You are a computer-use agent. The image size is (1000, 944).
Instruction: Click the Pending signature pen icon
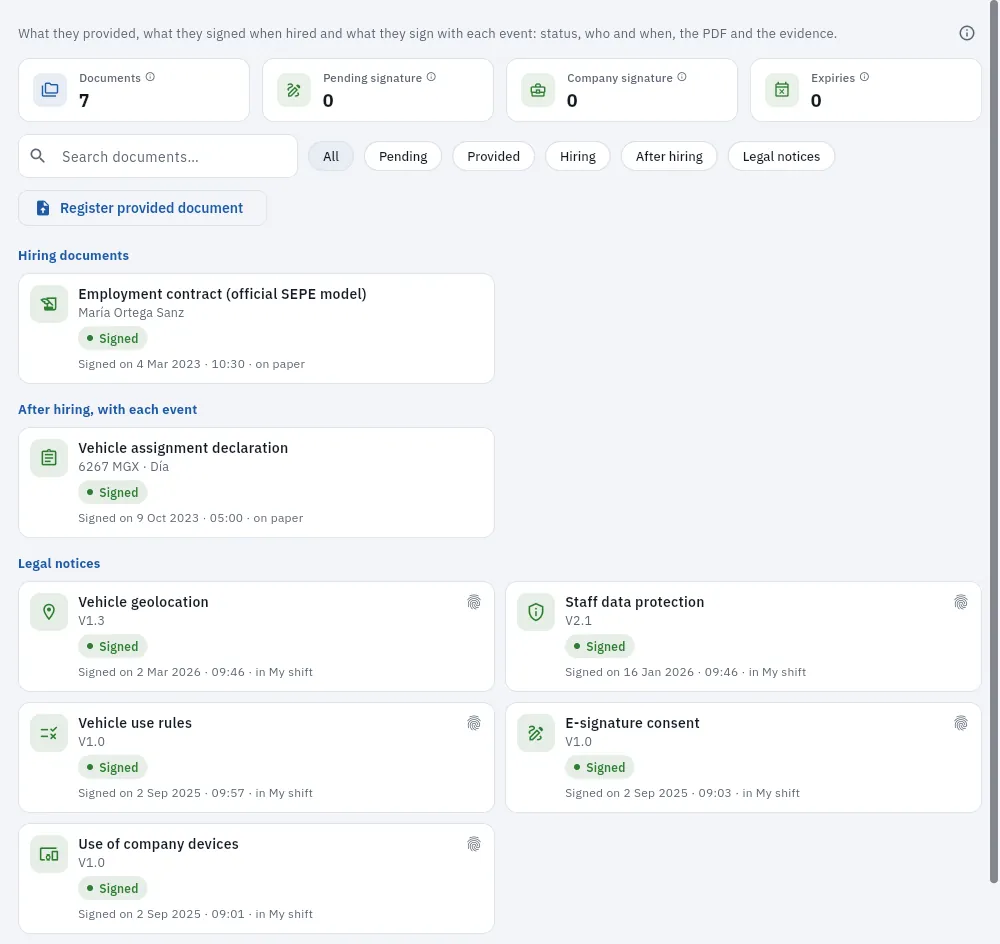294,90
